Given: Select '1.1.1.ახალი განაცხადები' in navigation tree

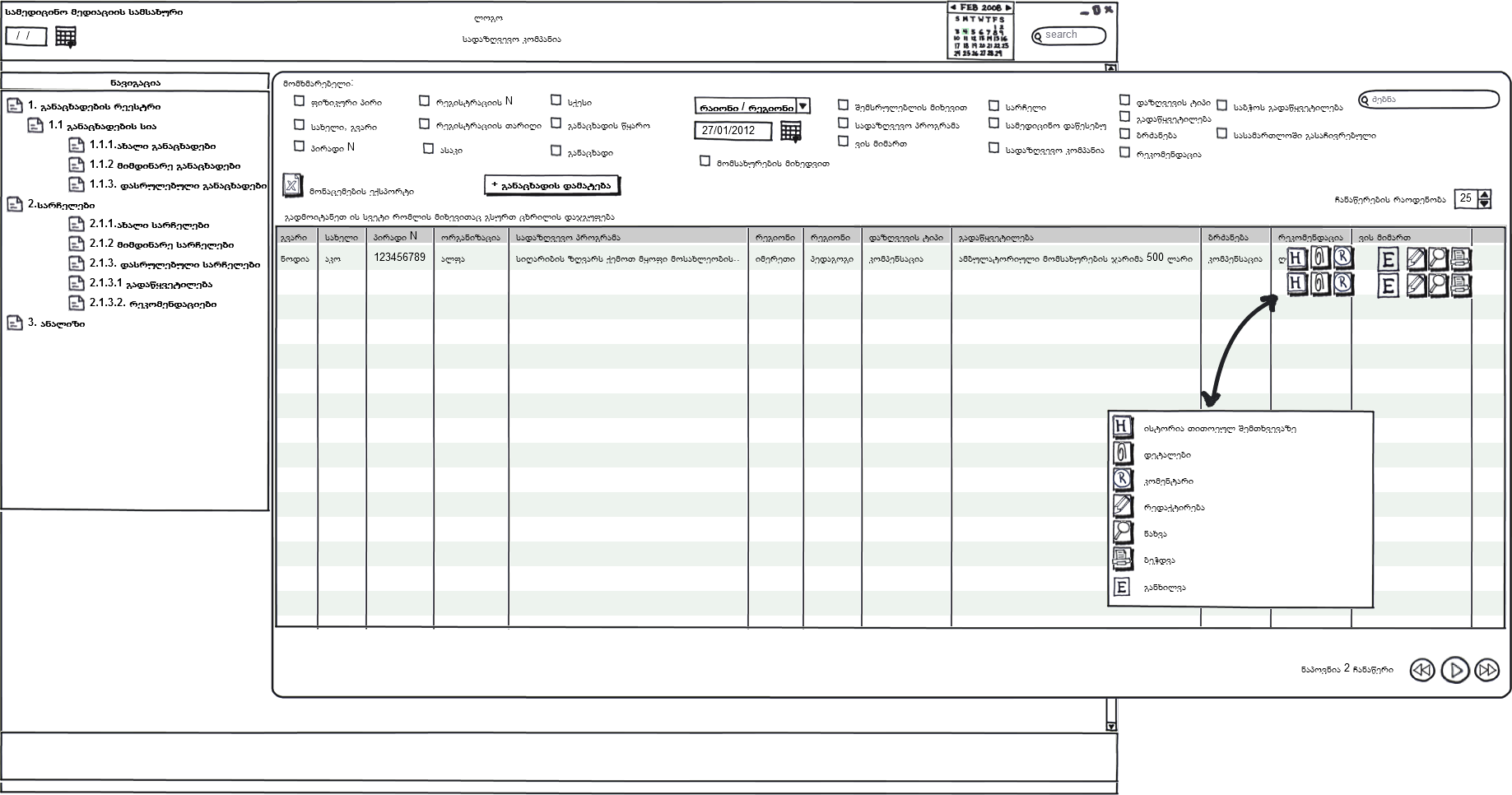Looking at the screenshot, I should pyautogui.click(x=152, y=146).
